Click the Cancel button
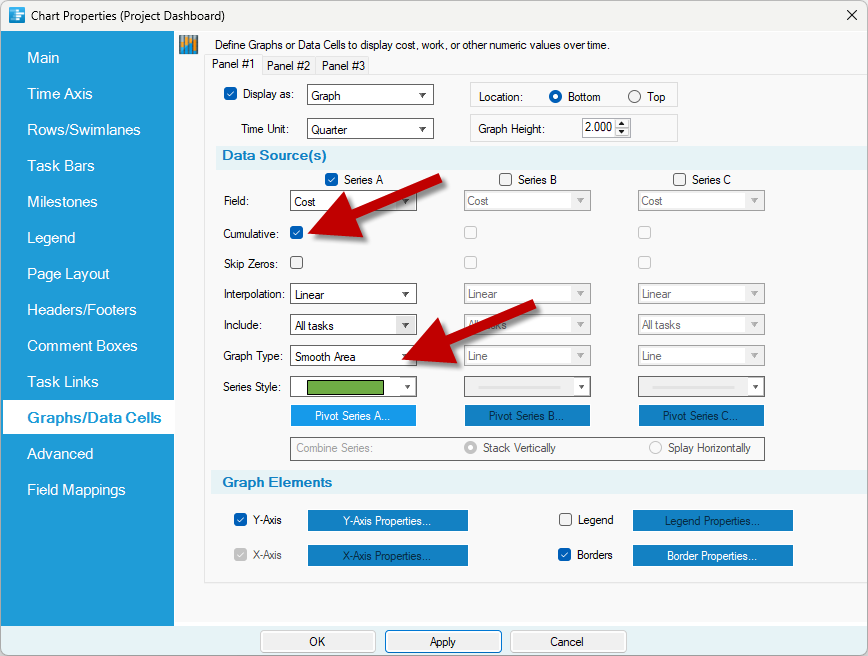The image size is (868, 656). [567, 642]
